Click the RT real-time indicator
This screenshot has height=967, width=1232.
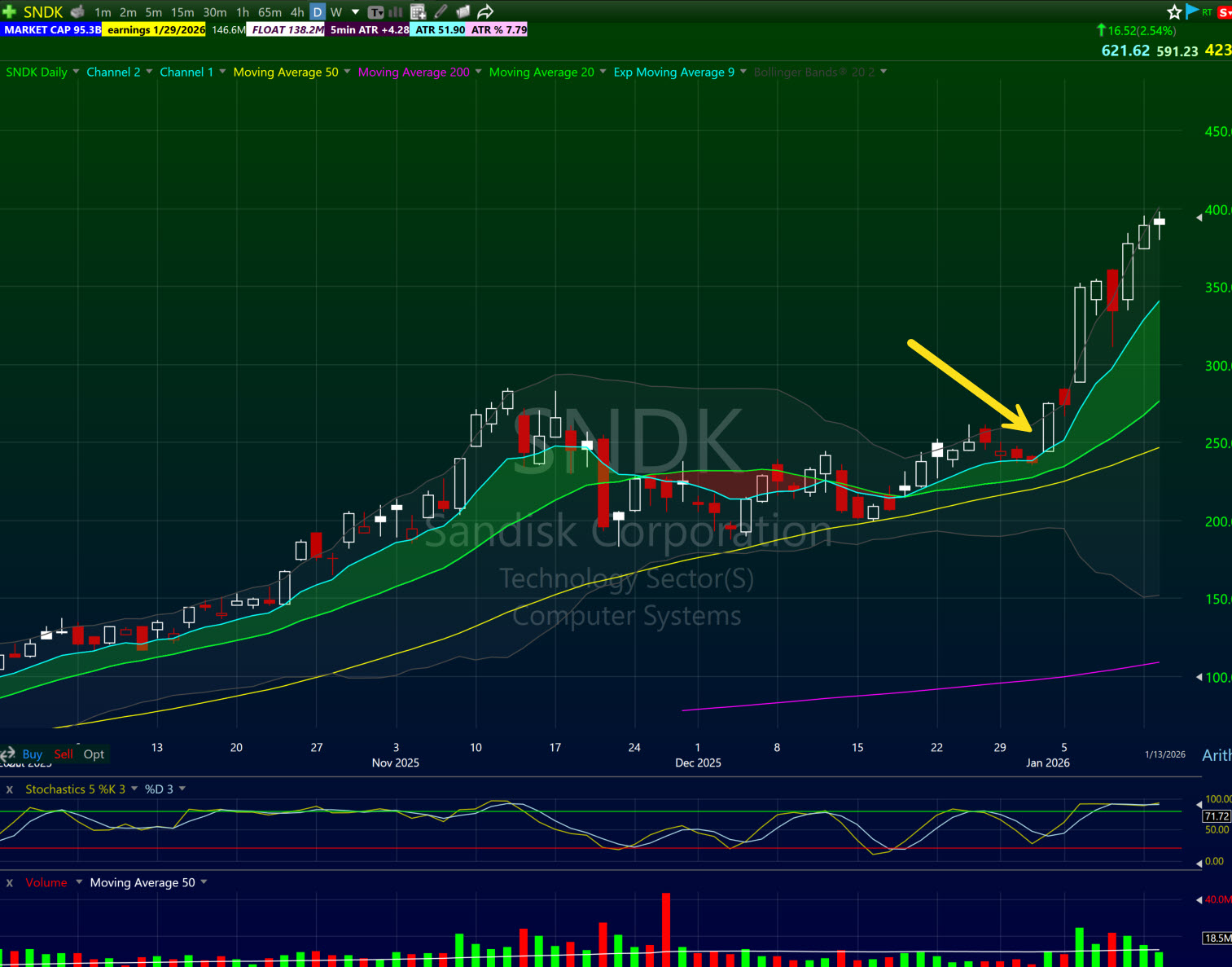(1208, 12)
